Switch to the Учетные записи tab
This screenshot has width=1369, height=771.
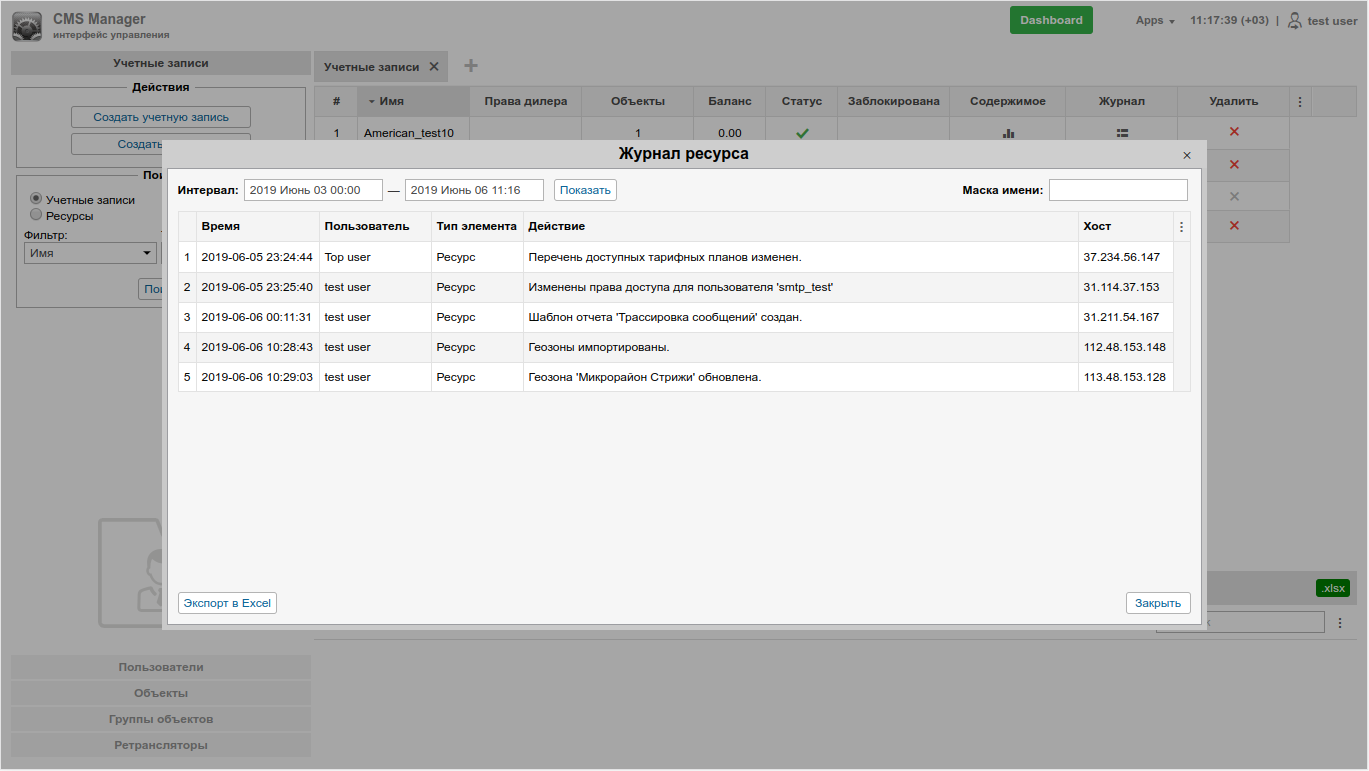(x=371, y=65)
